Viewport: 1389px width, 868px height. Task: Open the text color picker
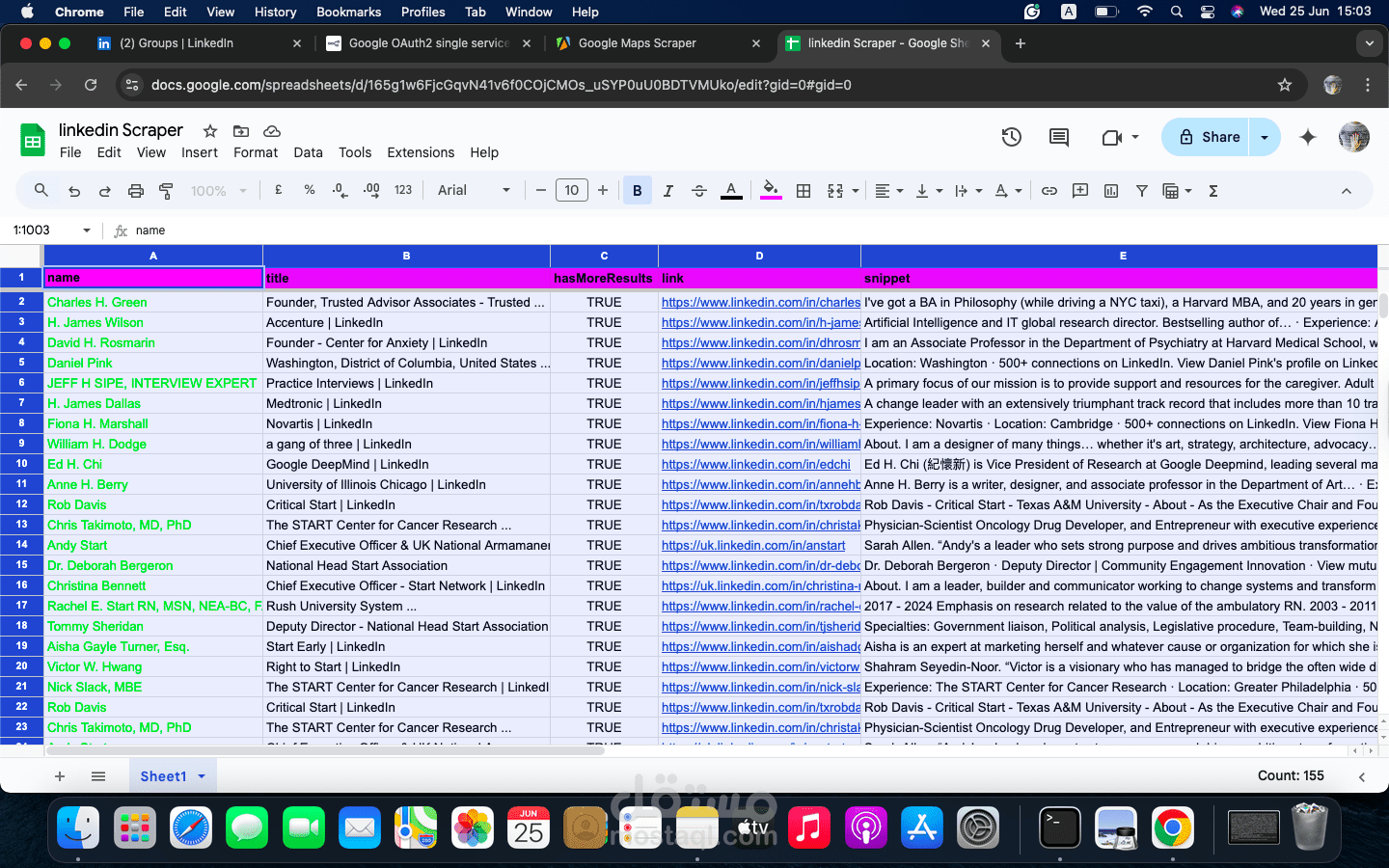point(731,191)
